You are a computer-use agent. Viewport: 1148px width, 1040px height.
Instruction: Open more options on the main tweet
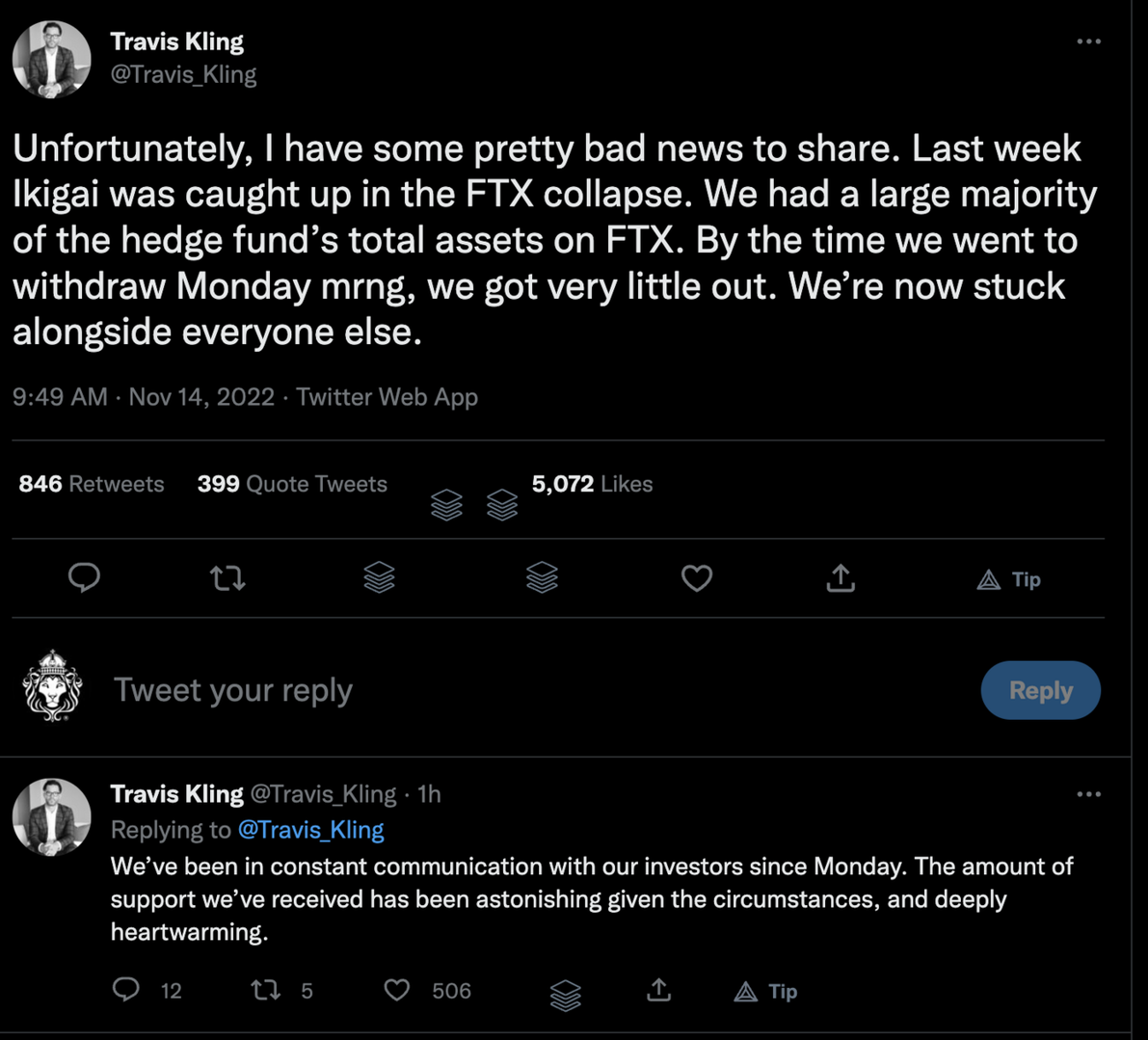(x=1088, y=41)
